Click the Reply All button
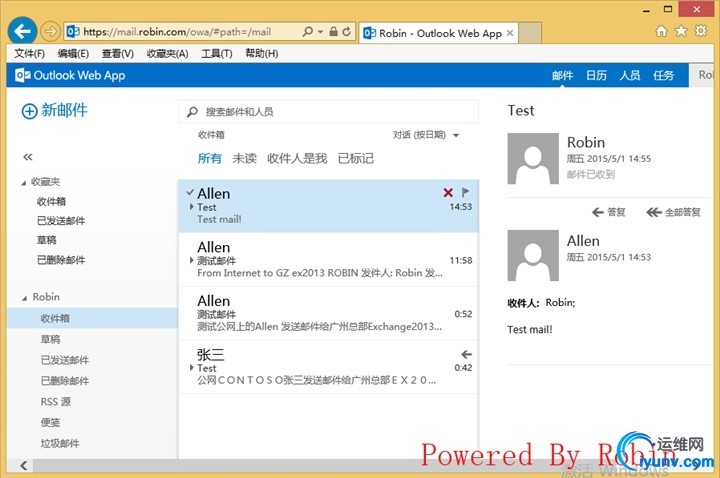This screenshot has height=478, width=720. [x=673, y=212]
